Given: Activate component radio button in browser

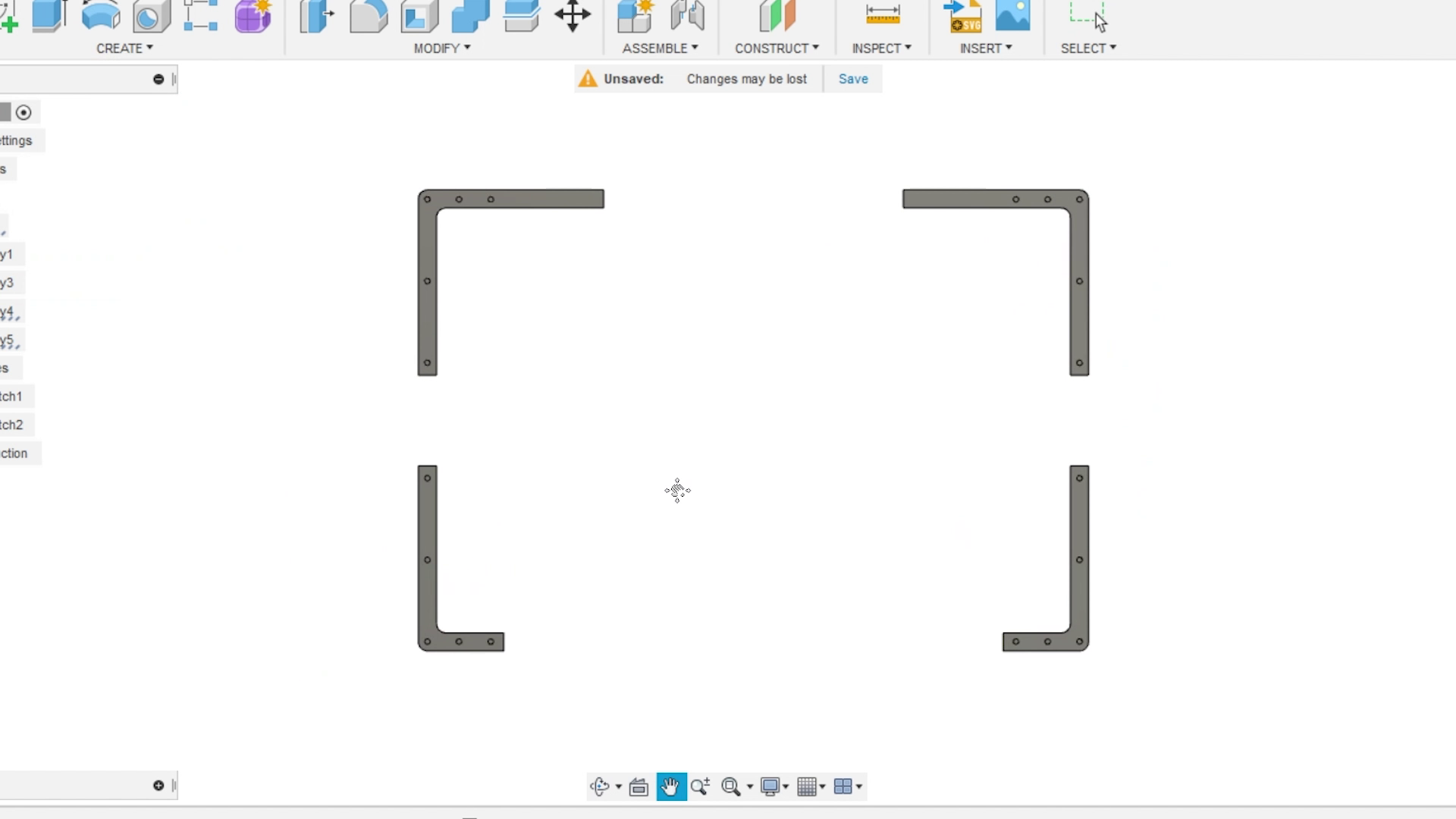Looking at the screenshot, I should [x=24, y=113].
